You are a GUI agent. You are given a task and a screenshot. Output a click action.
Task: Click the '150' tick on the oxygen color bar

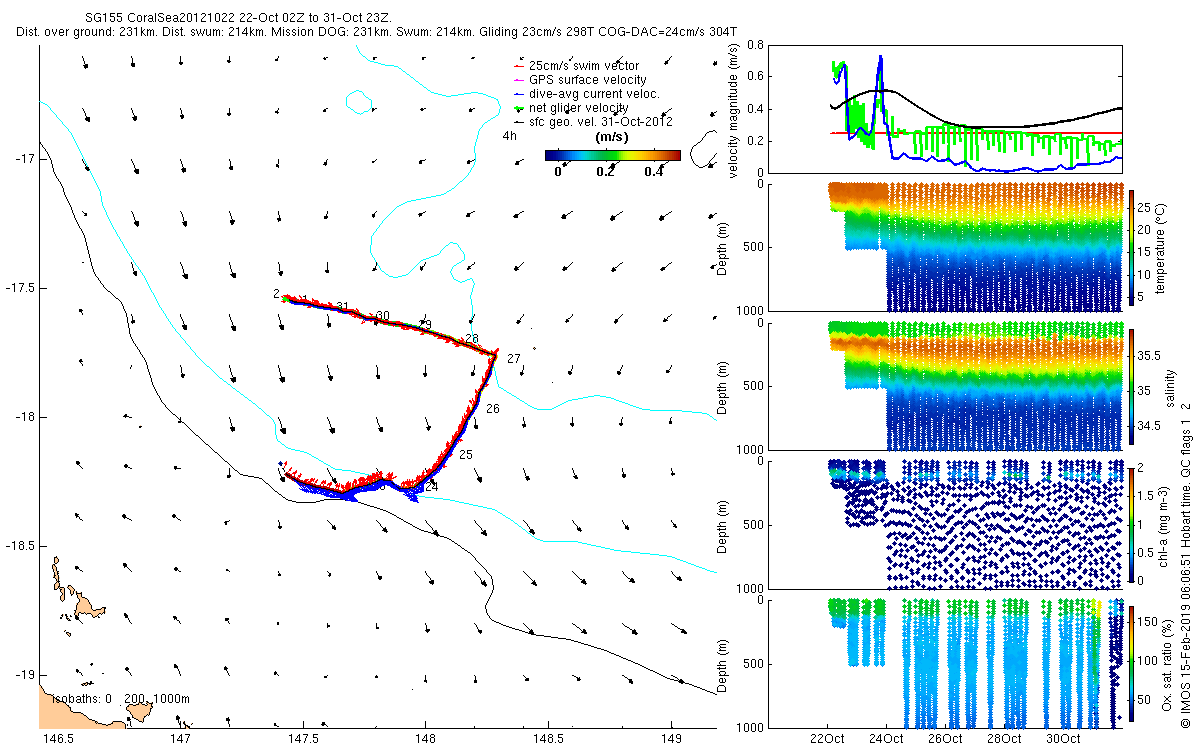[x=1148, y=622]
